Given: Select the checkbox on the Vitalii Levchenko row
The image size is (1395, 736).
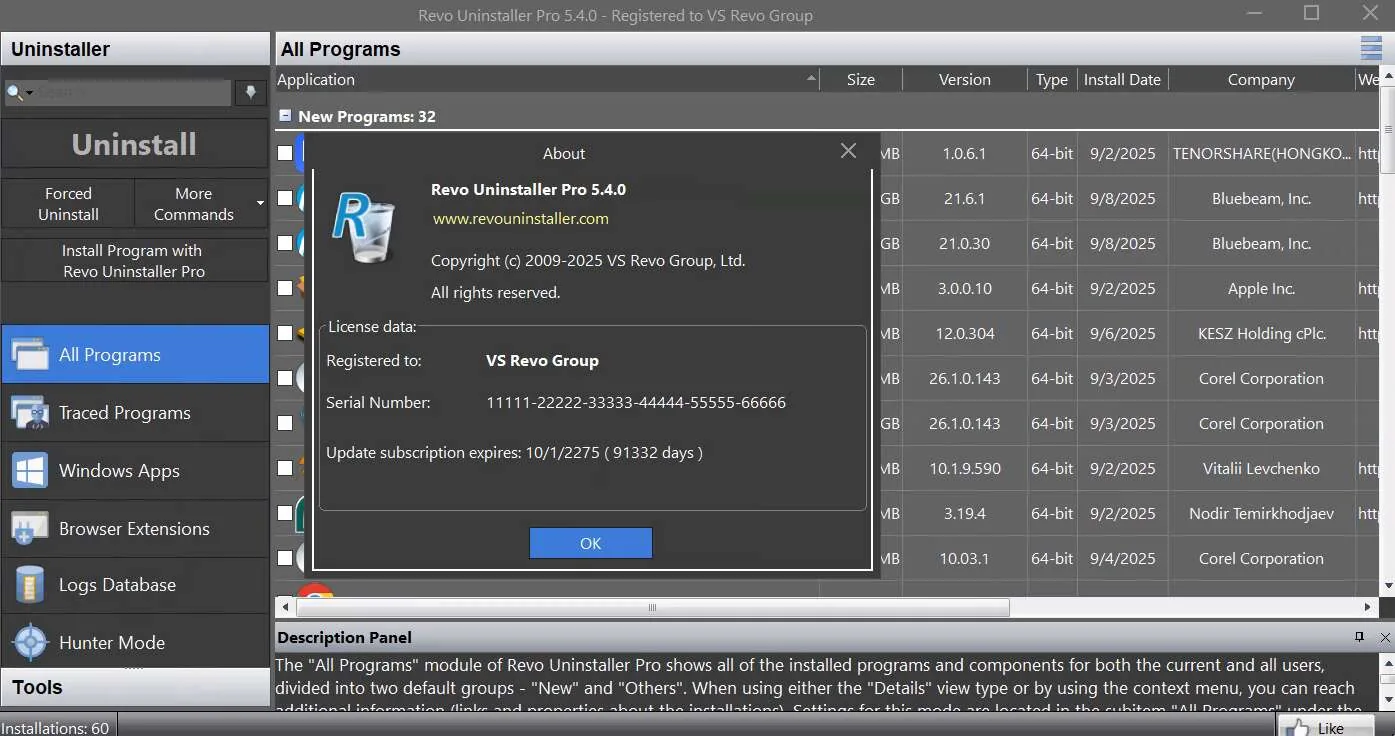Looking at the screenshot, I should (285, 468).
